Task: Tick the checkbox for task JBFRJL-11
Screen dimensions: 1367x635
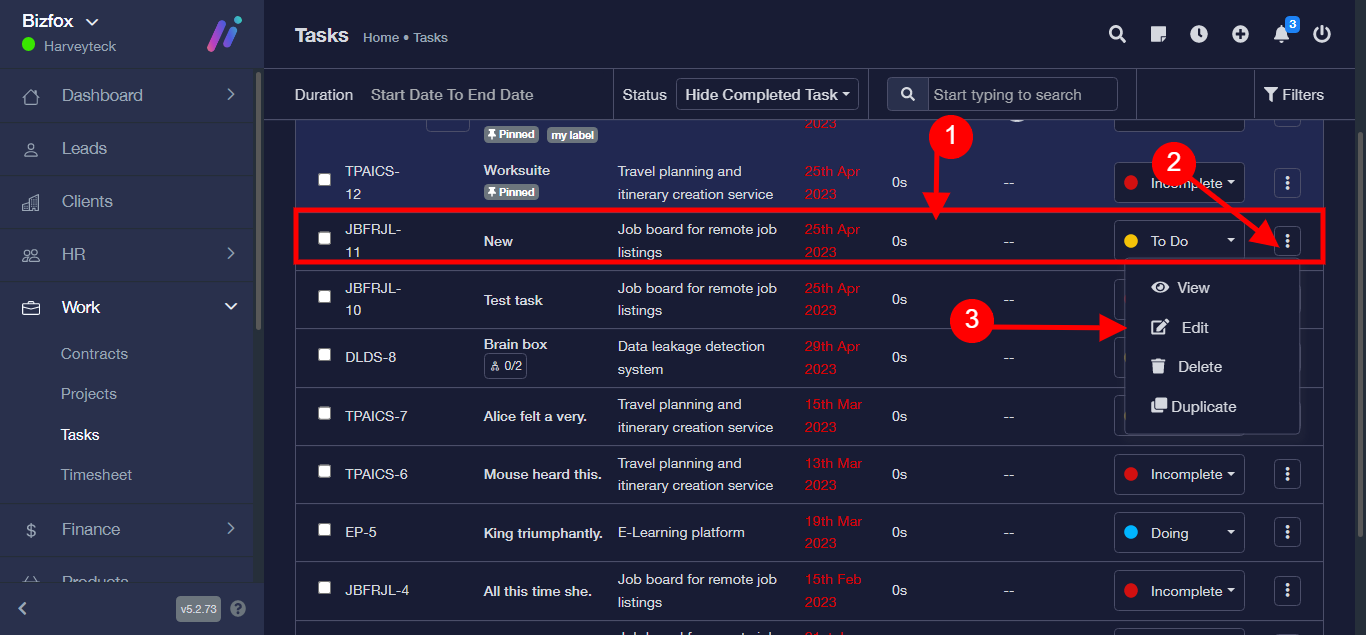Action: pyautogui.click(x=324, y=238)
